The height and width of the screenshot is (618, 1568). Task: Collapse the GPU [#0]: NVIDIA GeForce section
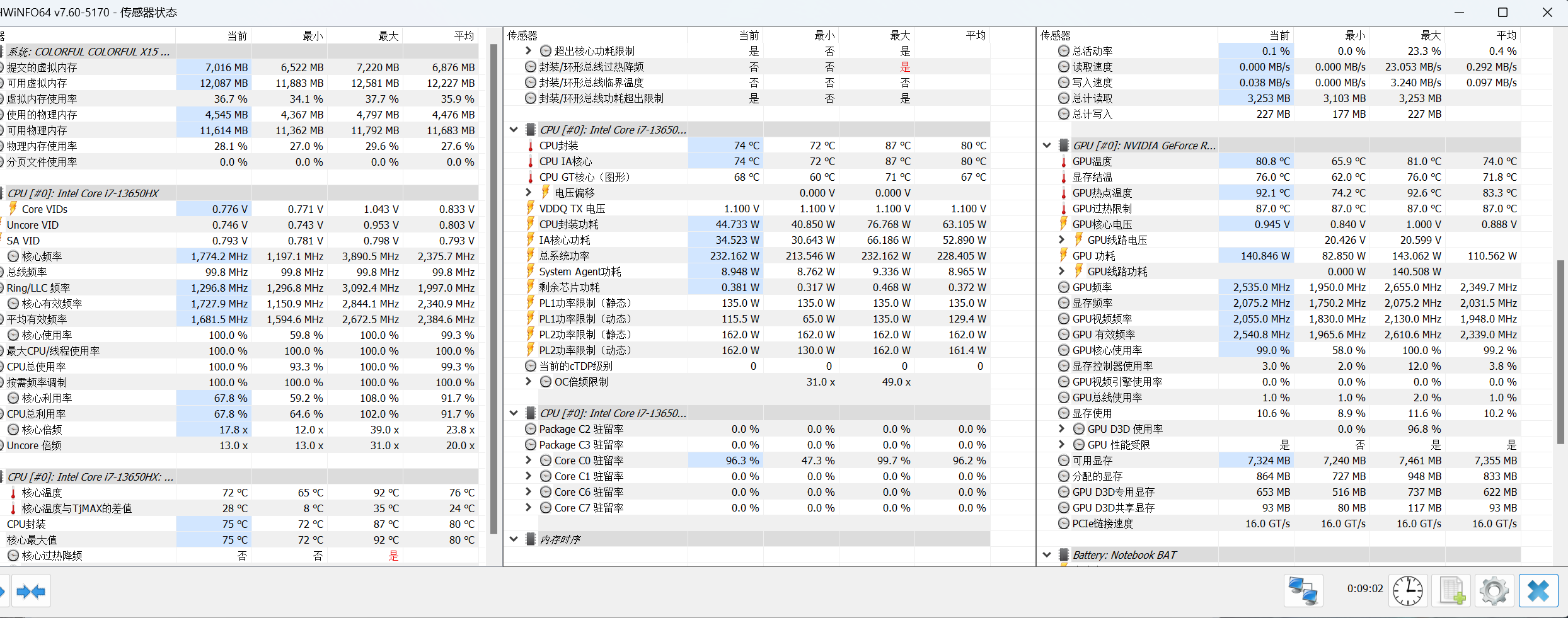[x=1047, y=146]
